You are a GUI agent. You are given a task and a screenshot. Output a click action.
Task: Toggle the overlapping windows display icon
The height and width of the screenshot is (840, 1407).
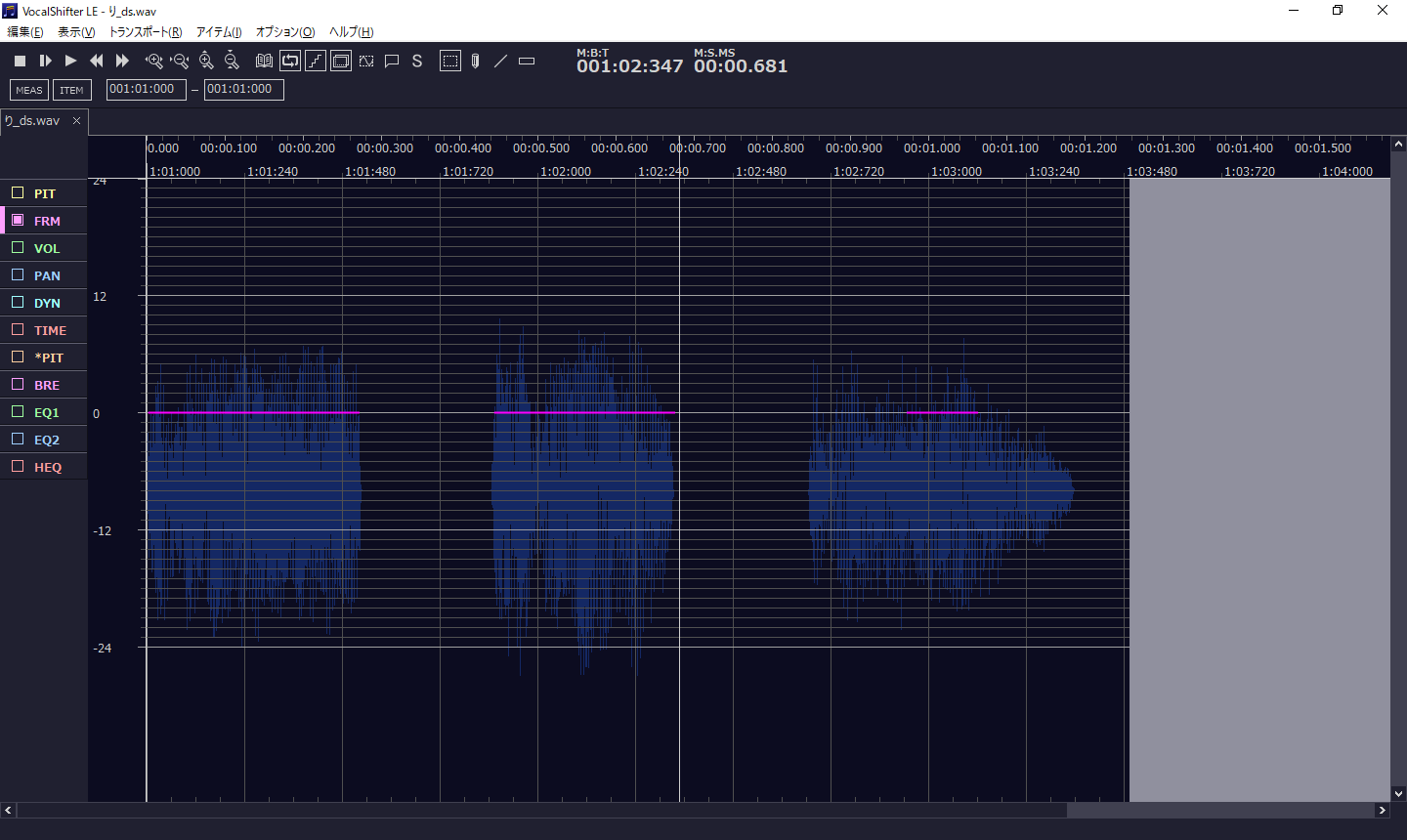[341, 61]
